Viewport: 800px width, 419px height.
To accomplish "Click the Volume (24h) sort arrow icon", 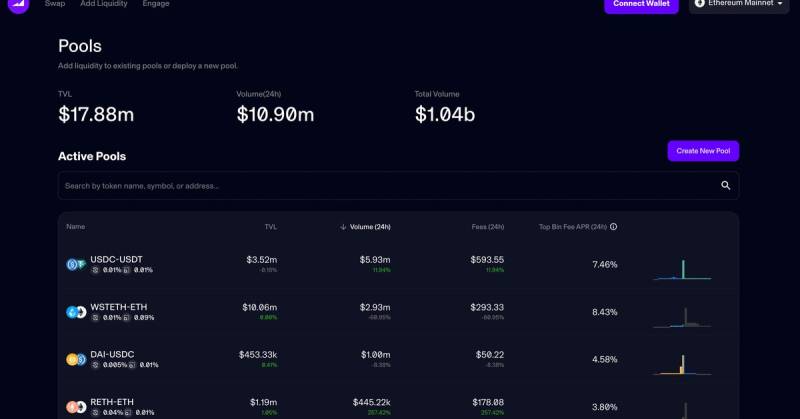I will (343, 227).
